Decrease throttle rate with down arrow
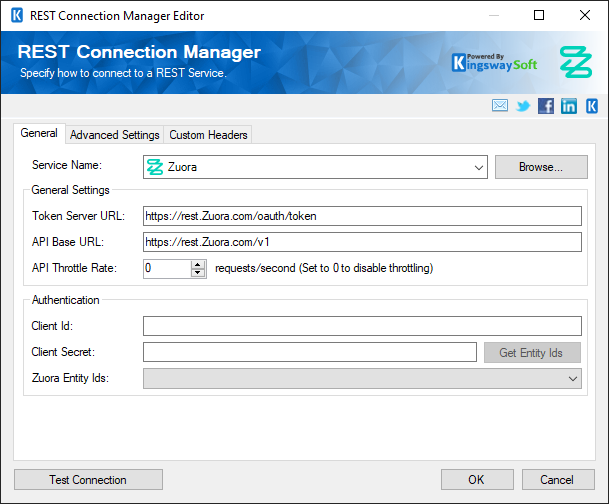Viewport: 609px width, 504px height. click(198, 273)
